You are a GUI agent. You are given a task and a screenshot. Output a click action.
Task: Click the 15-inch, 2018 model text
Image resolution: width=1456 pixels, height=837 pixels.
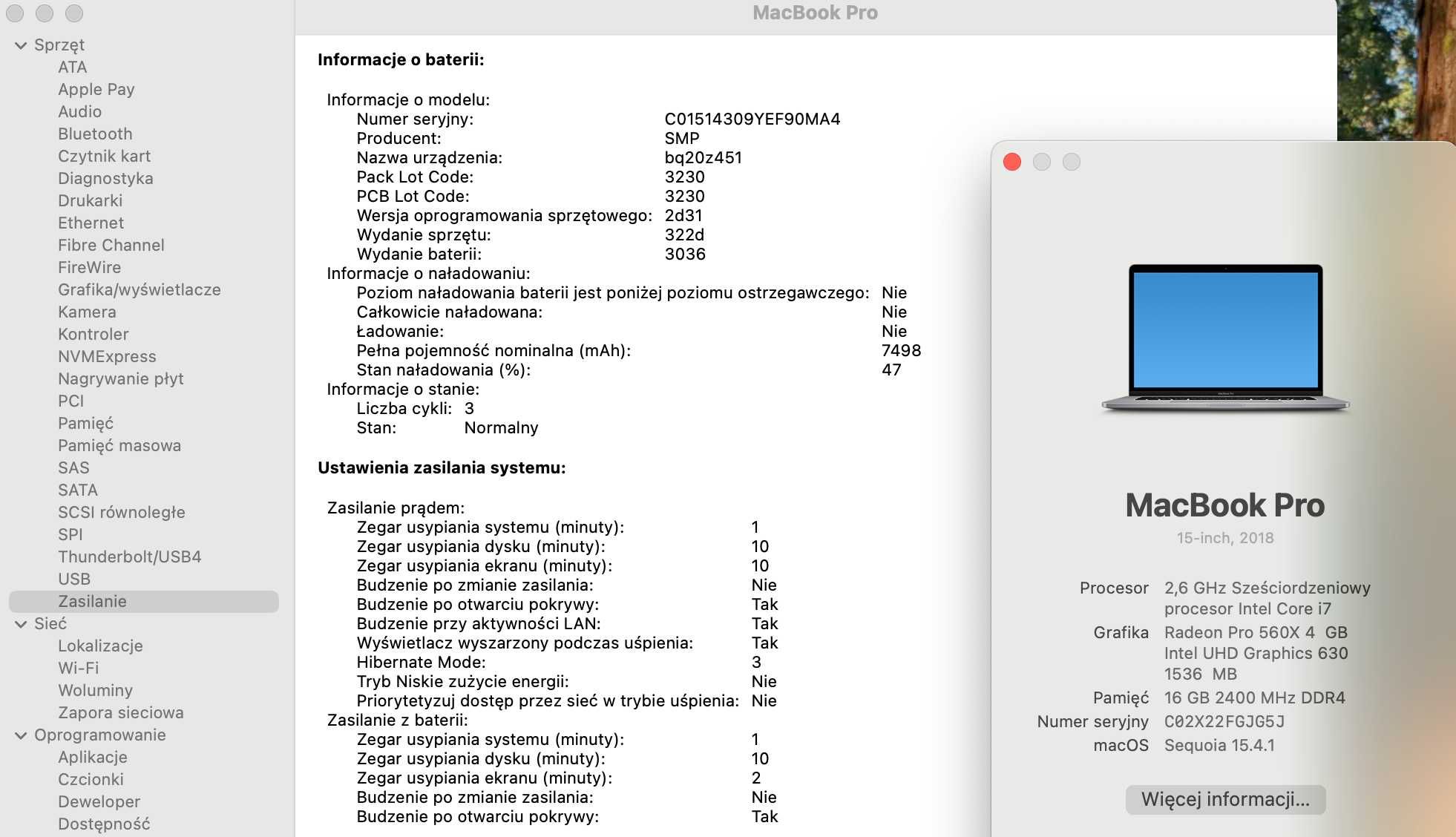(1225, 538)
